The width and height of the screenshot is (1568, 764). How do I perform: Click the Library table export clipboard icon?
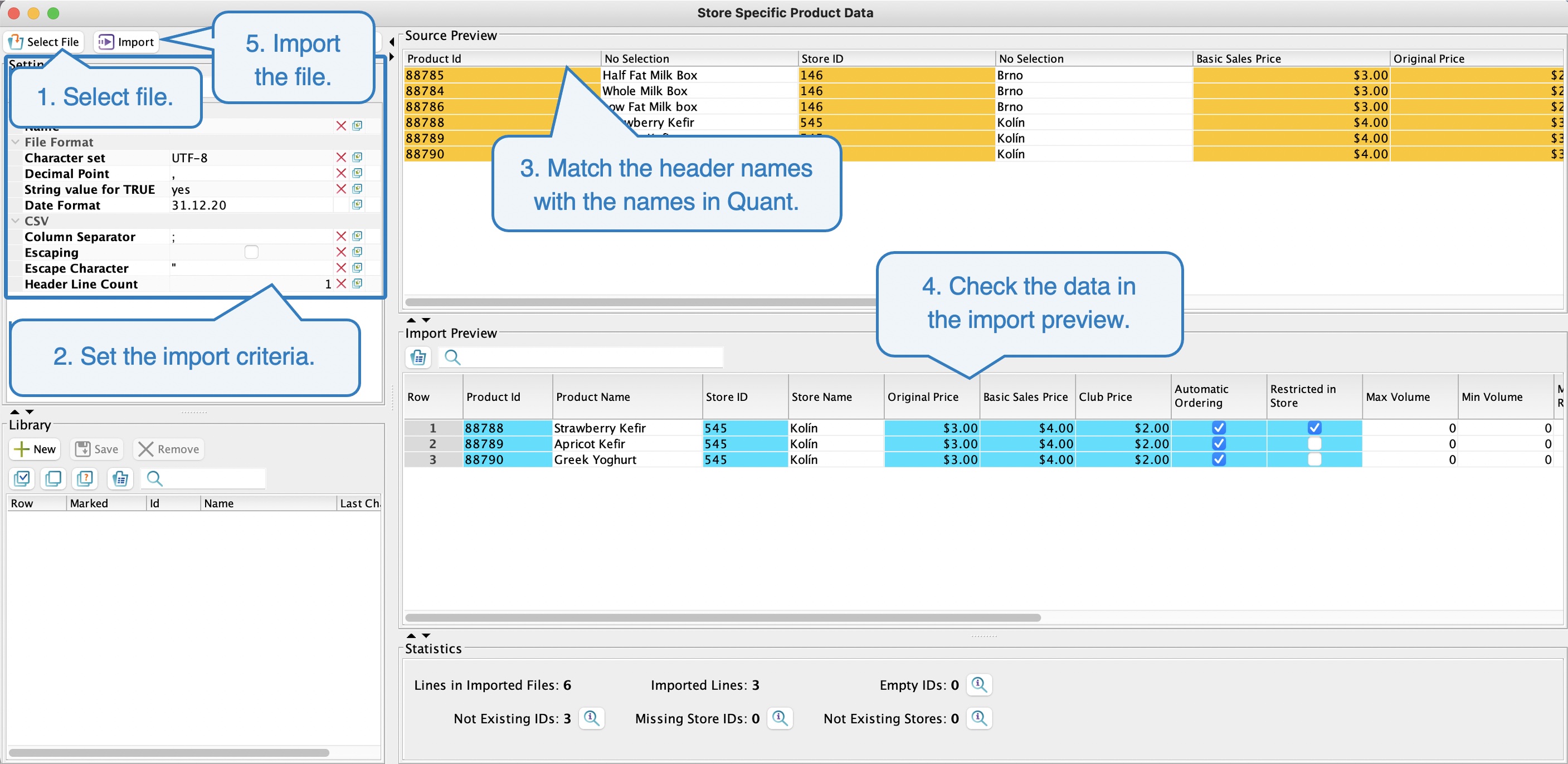(x=120, y=479)
